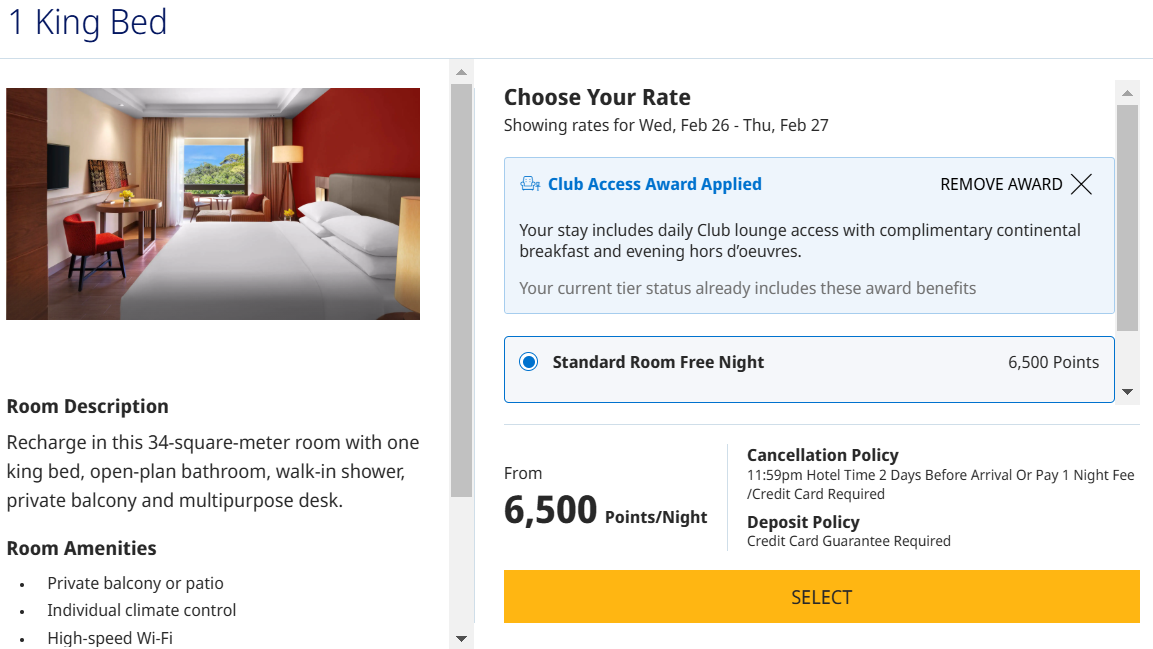Viewport: 1153px width, 649px height.
Task: Click the blue award printer-style icon
Action: [529, 183]
